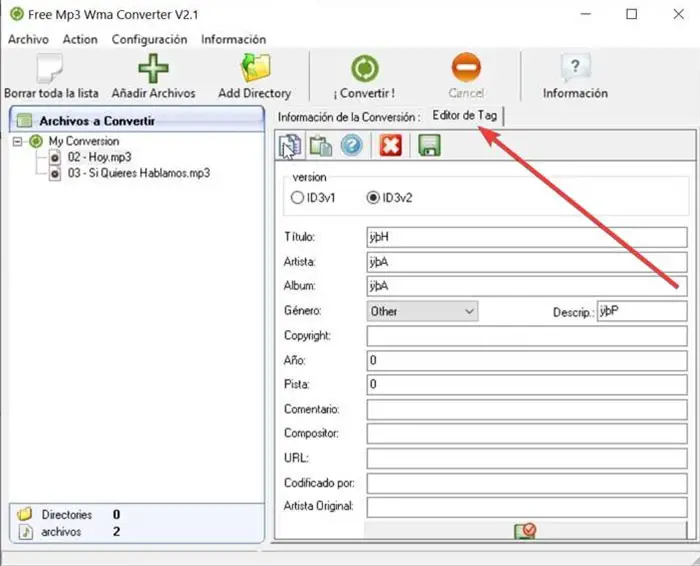Open the Archivo menu
Image resolution: width=700 pixels, height=566 pixels.
(28, 40)
